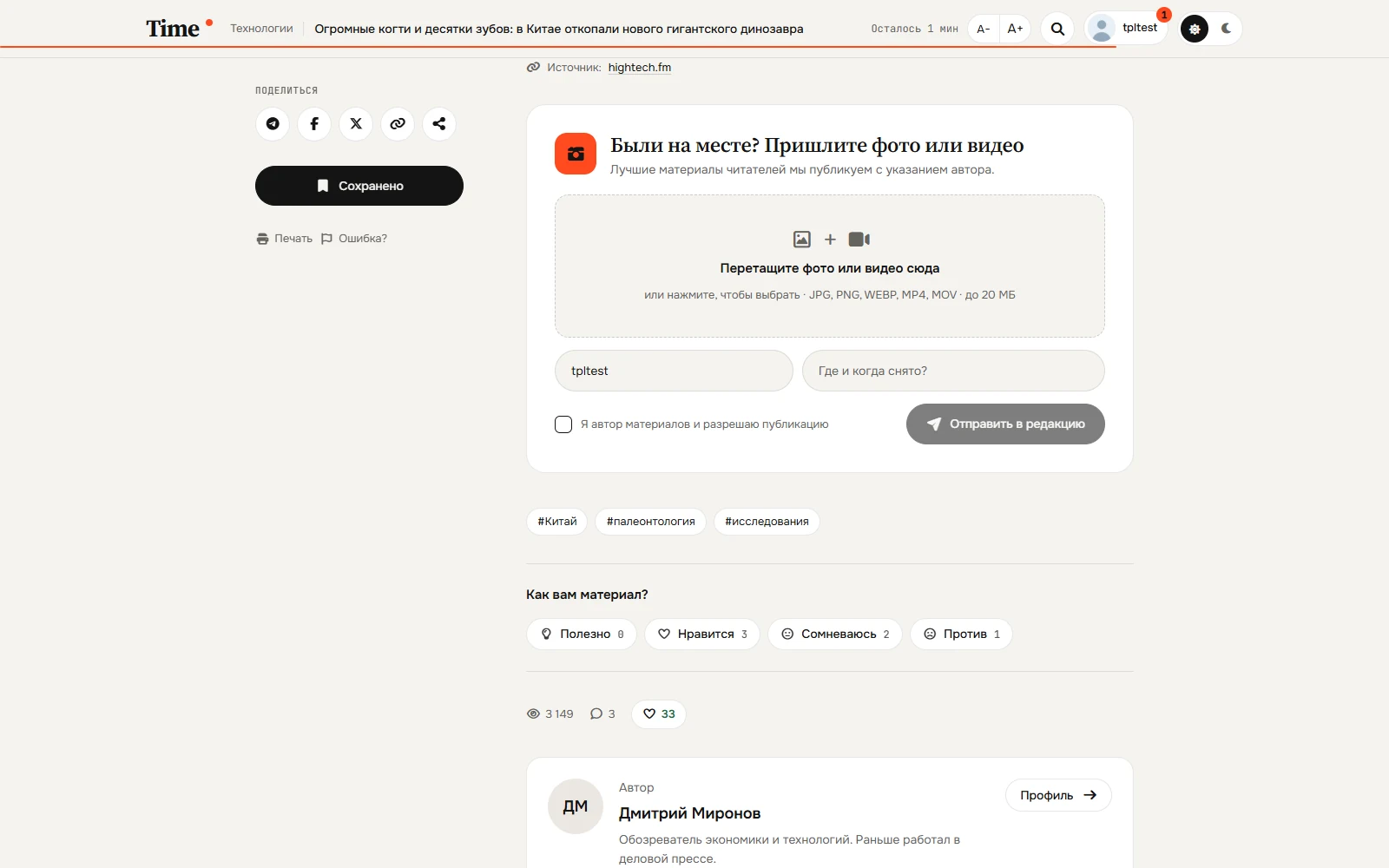Click Отправить в редакцию button

coord(1005,424)
